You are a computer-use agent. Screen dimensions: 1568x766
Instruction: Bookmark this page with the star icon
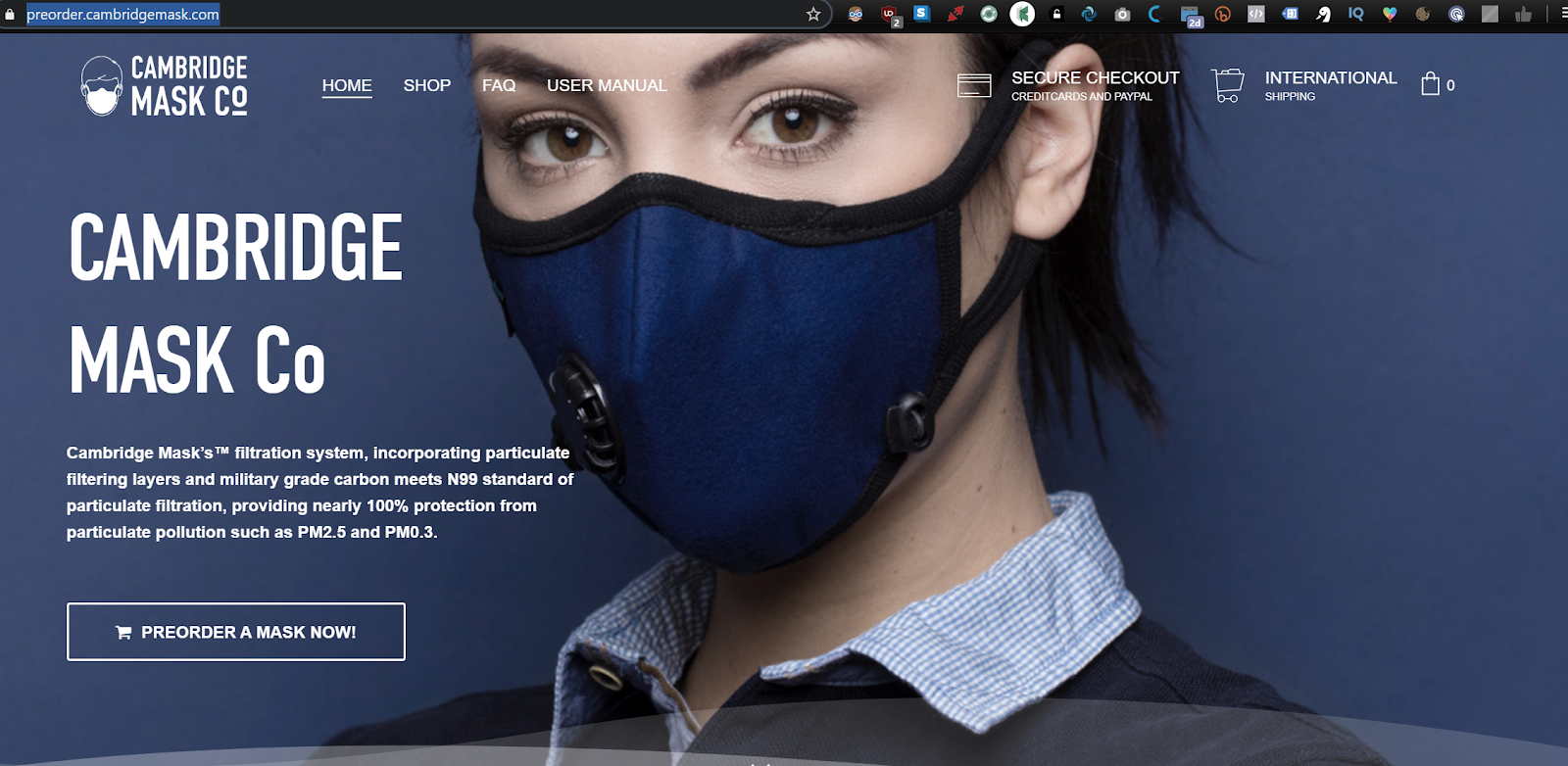click(x=813, y=14)
